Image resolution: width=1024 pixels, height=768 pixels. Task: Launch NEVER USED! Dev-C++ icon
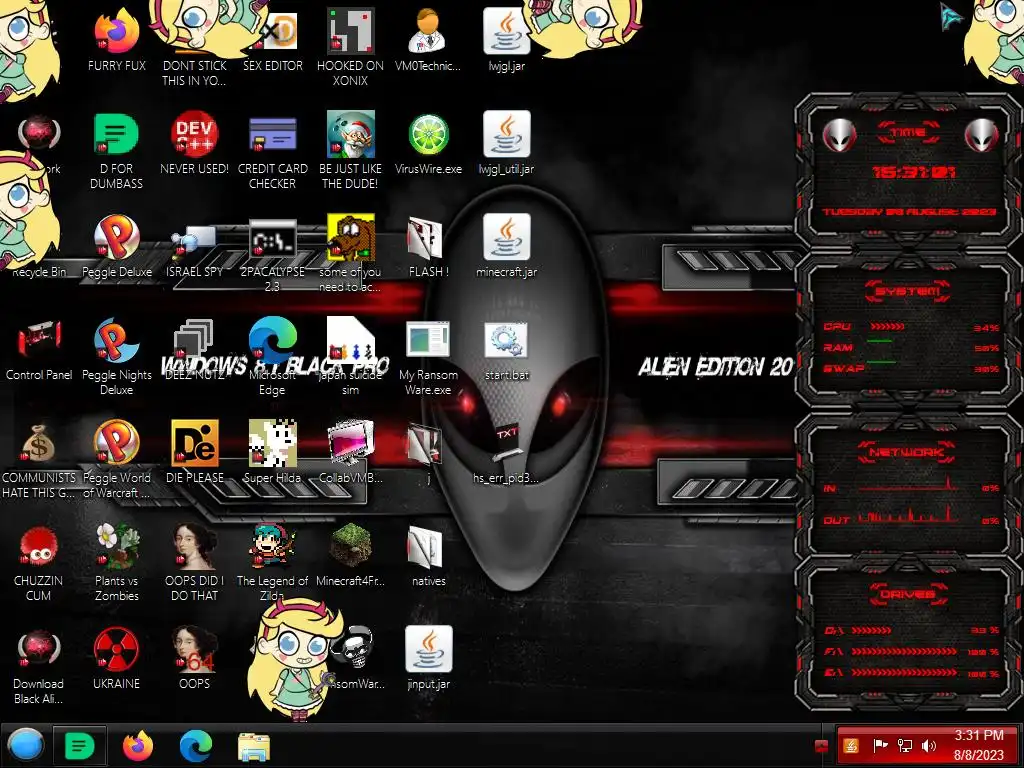coord(195,135)
